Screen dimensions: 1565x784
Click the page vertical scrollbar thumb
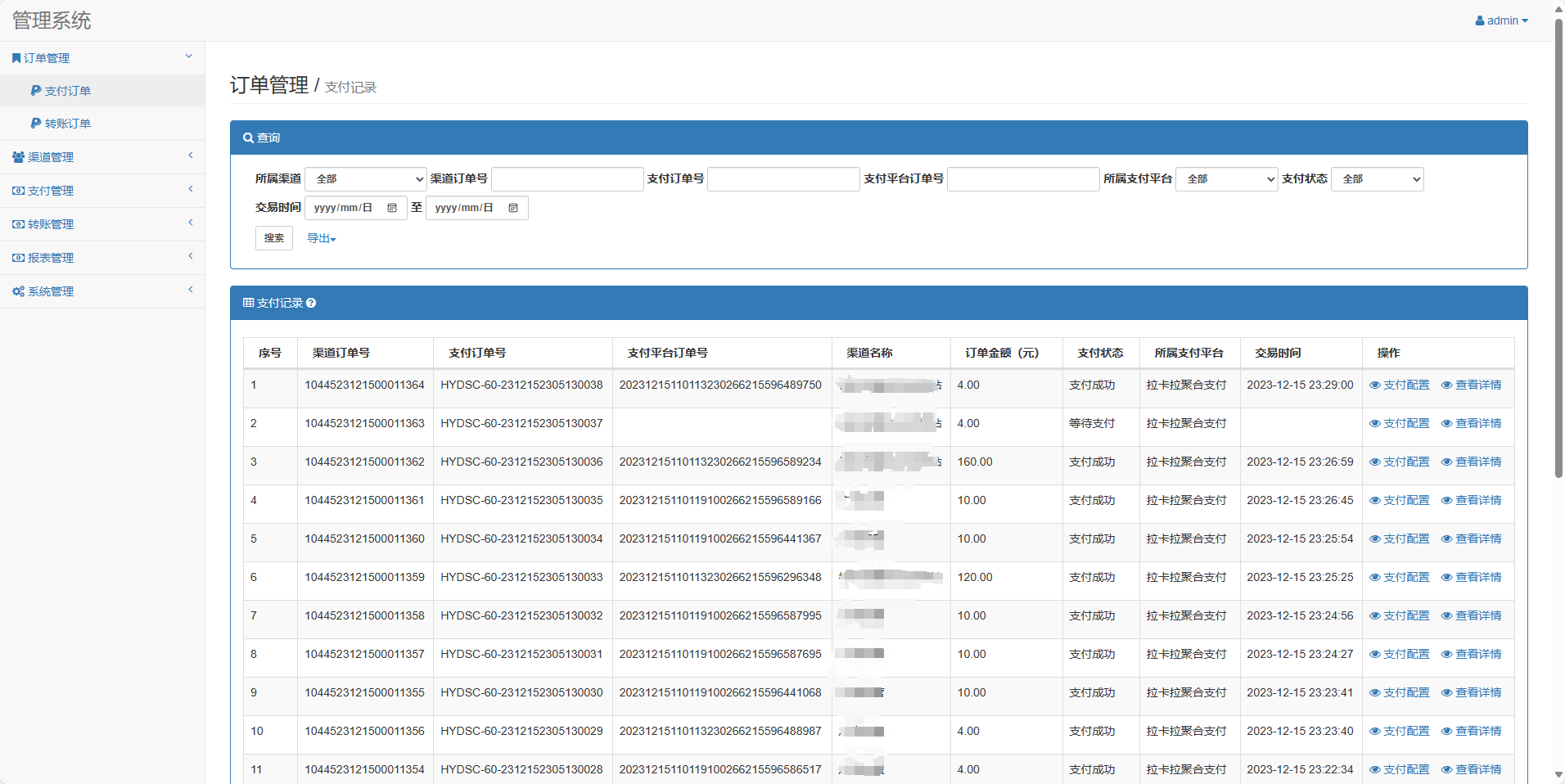click(1558, 250)
